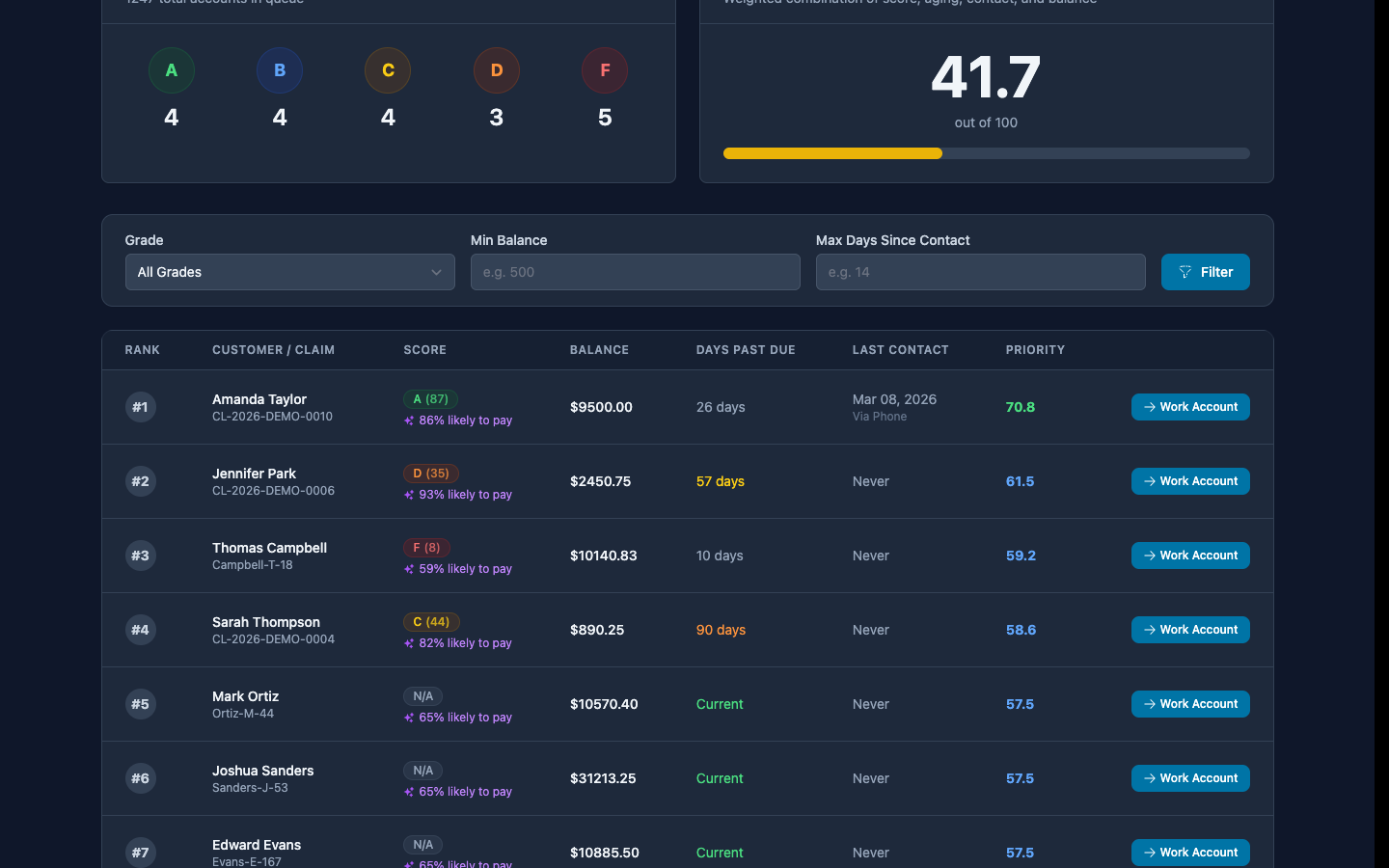
Task: Click the sparkle AI icon beside Amanda Taylor's prediction
Action: click(x=409, y=420)
